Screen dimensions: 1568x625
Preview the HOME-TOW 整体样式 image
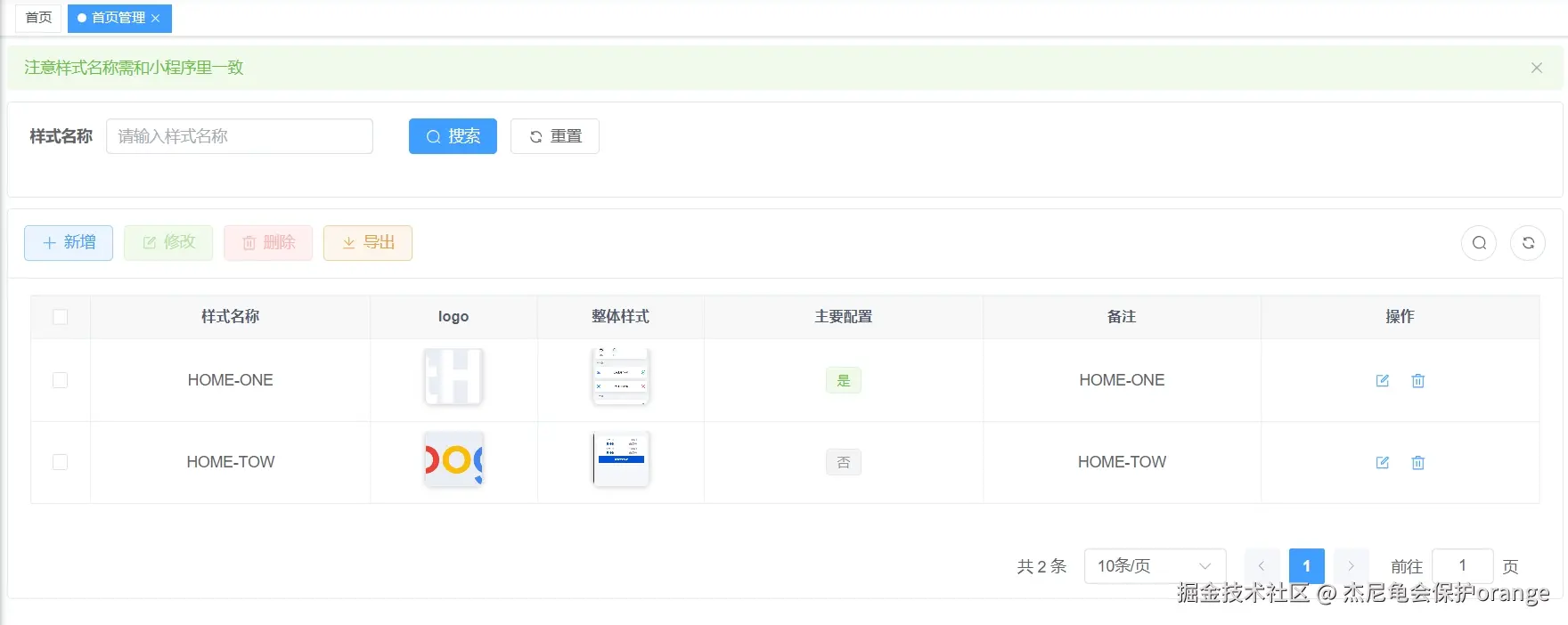tap(621, 459)
